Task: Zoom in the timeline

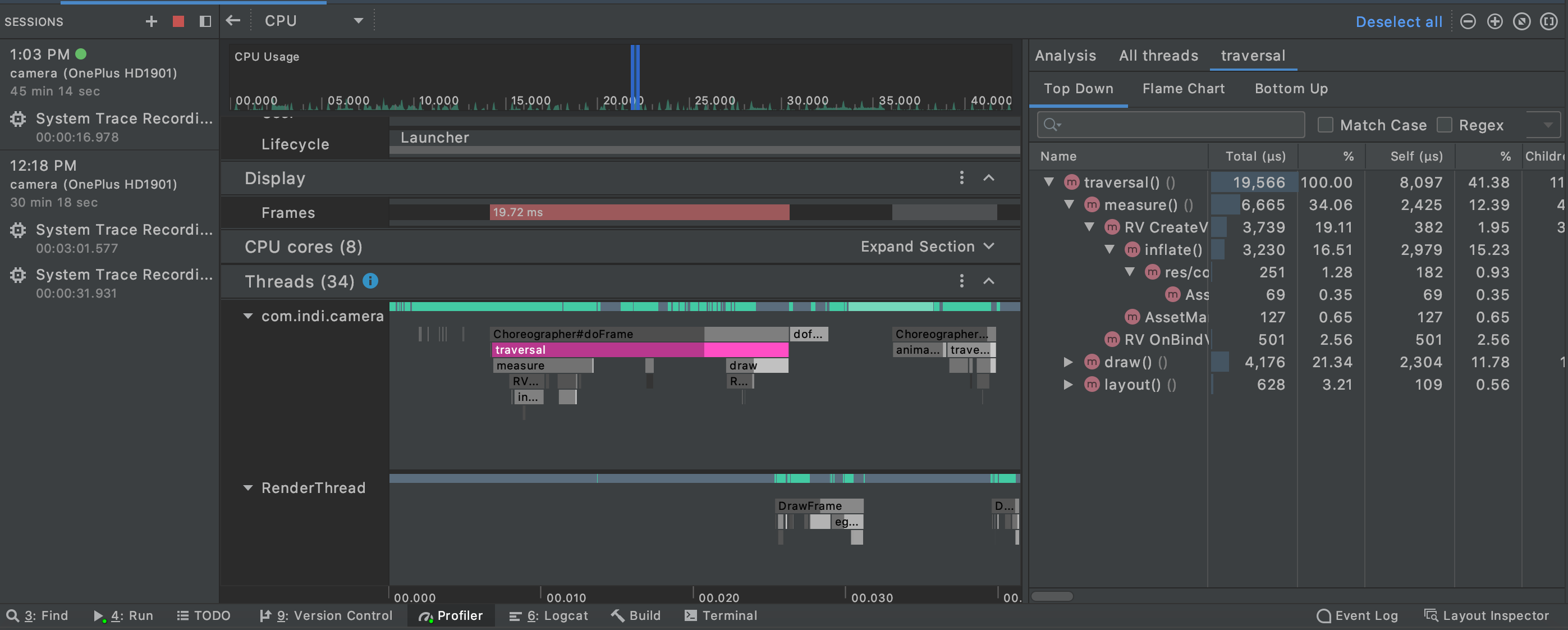Action: [x=1494, y=21]
